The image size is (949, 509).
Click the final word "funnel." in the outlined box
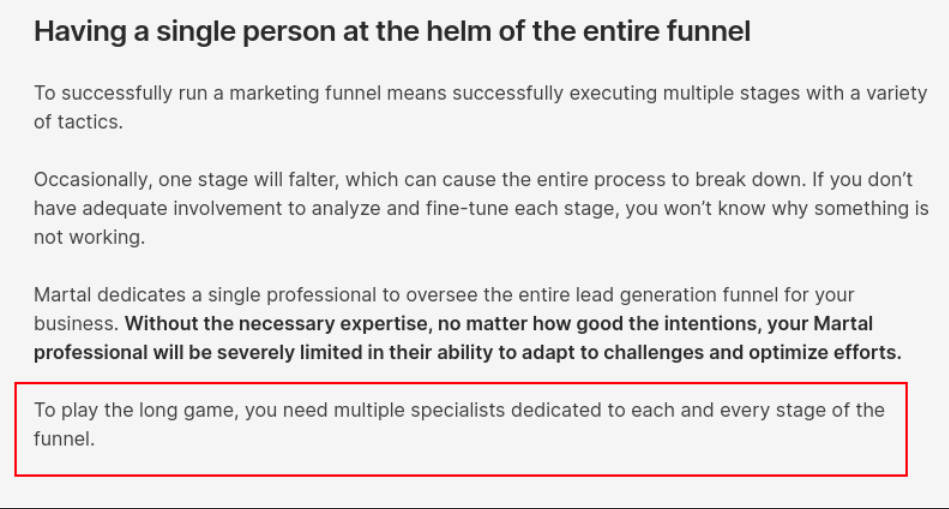pos(64,439)
